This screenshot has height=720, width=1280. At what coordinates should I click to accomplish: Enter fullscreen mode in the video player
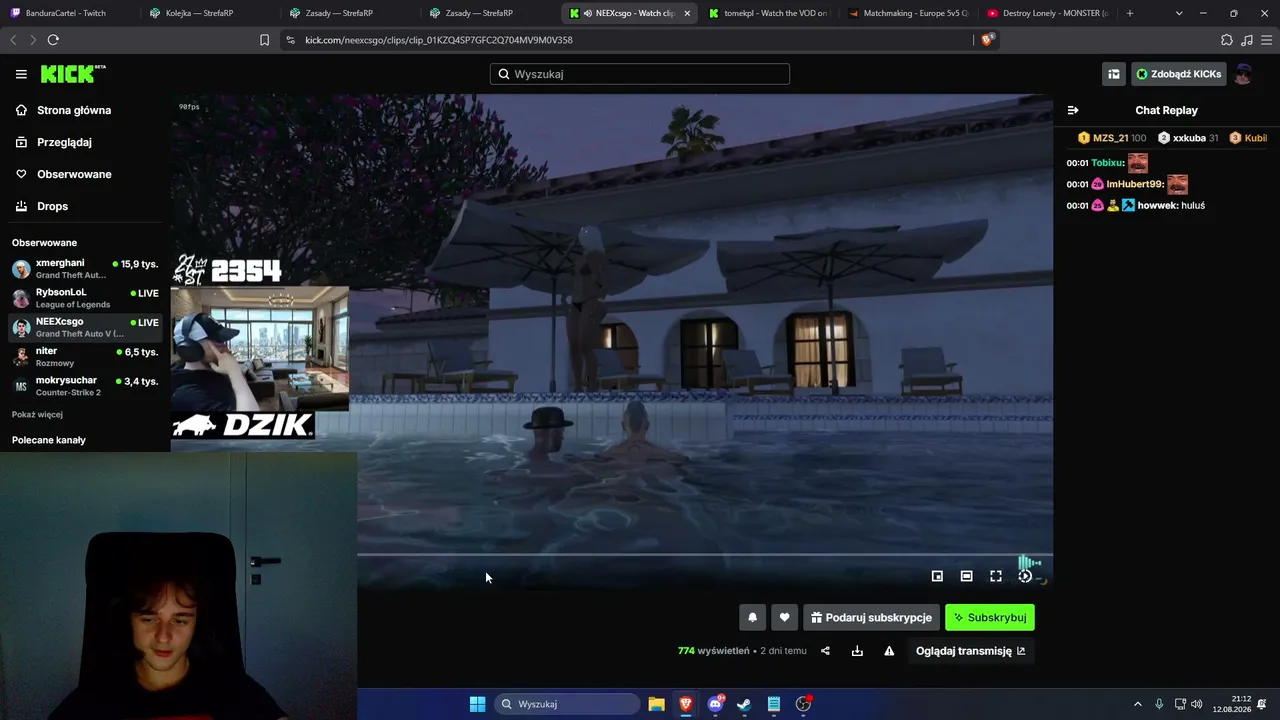tap(996, 576)
